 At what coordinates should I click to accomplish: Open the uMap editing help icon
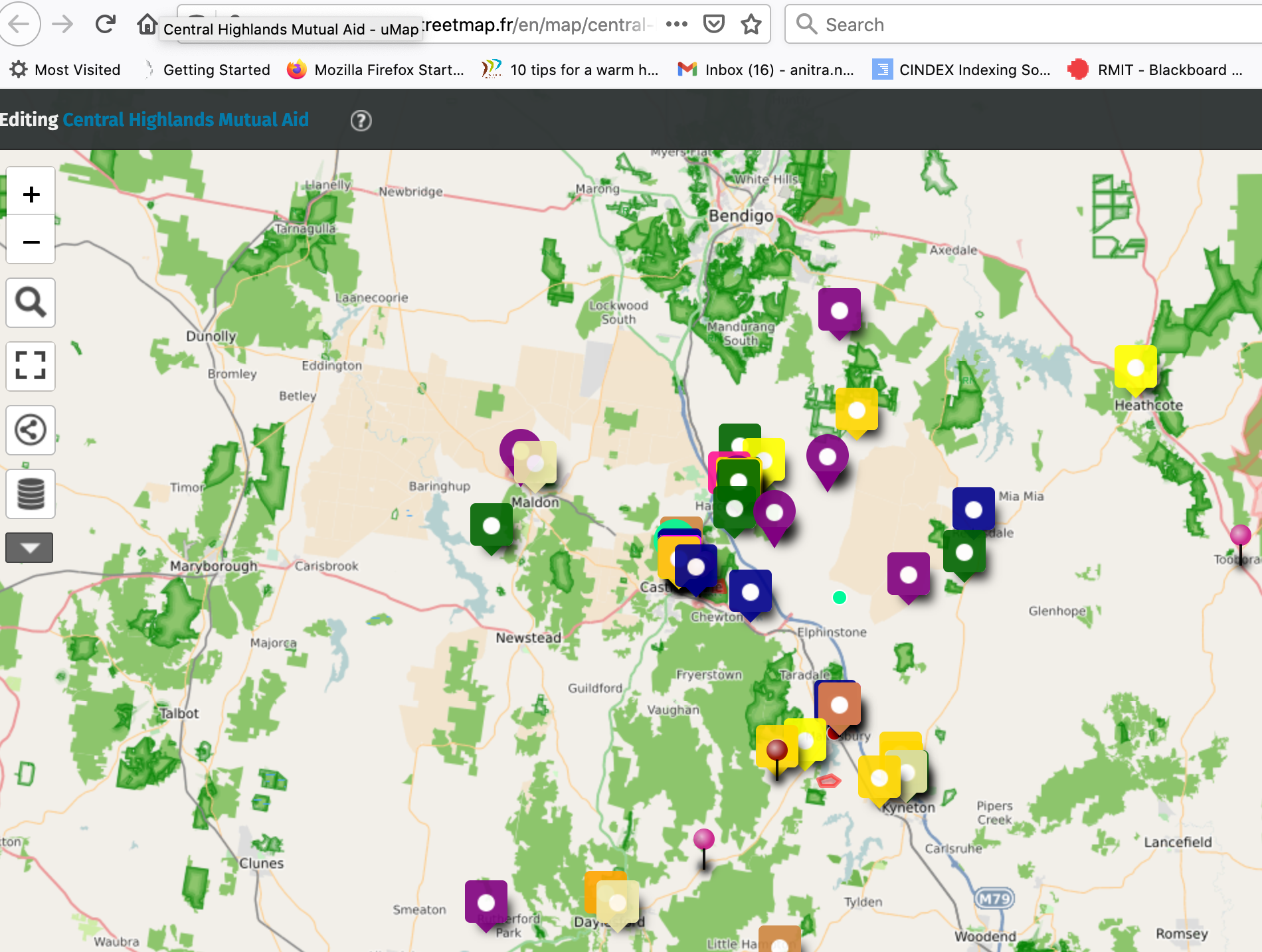[x=361, y=121]
